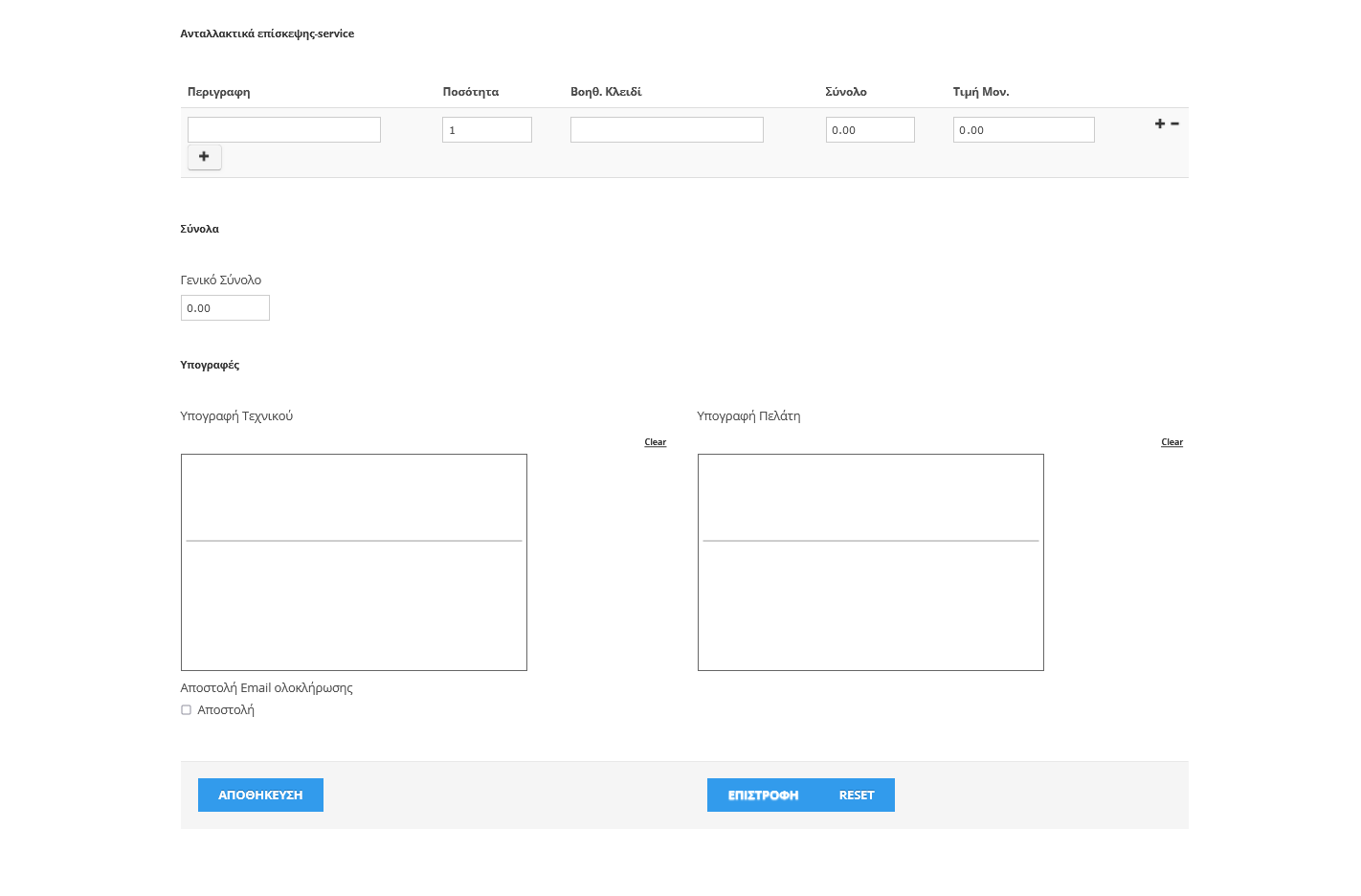Click the ΕΠΙΣΤΡΟΦΗ return button
This screenshot has height=896, width=1361.
pyautogui.click(x=763, y=795)
